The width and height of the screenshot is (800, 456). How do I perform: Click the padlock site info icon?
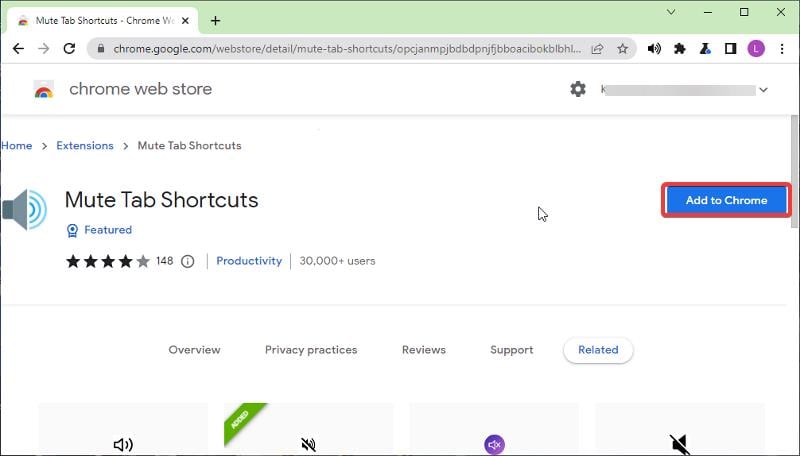pyautogui.click(x=101, y=48)
